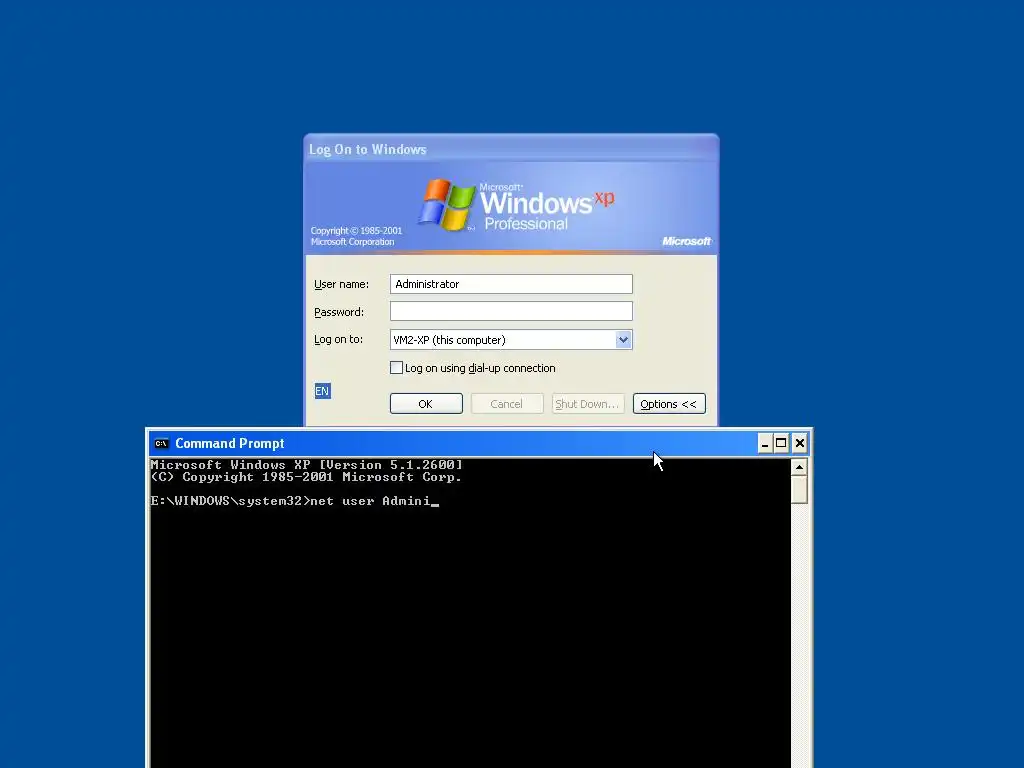The image size is (1024, 768).
Task: Close the Command Prompt window
Action: (x=799, y=443)
